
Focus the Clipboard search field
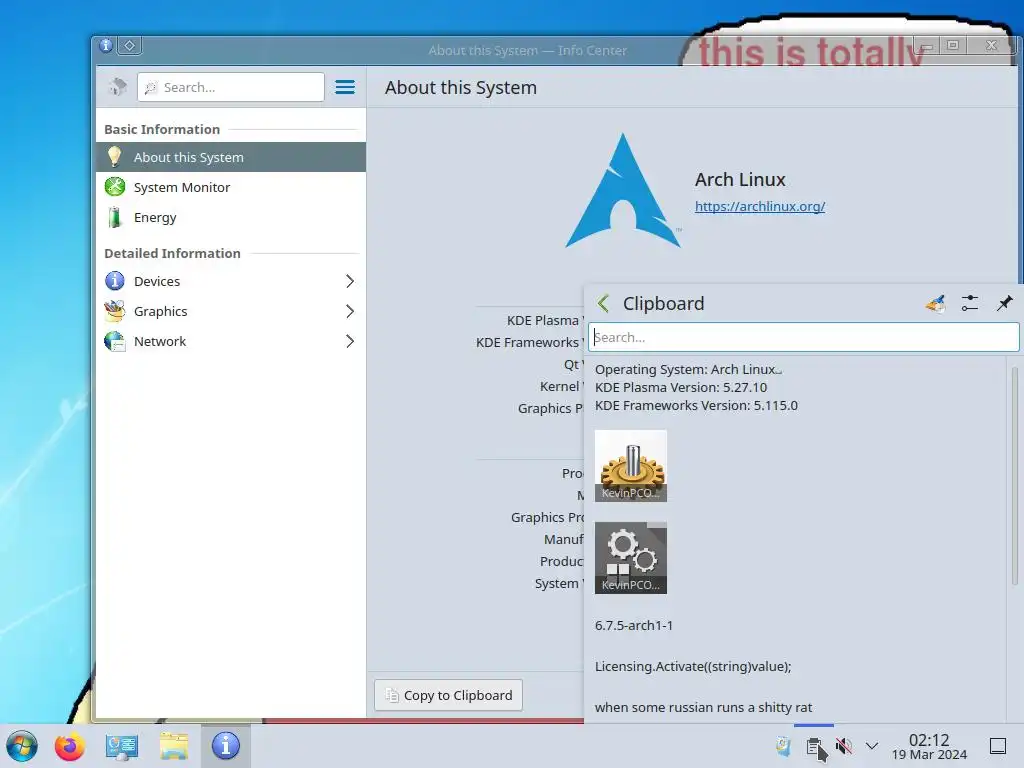(803, 338)
